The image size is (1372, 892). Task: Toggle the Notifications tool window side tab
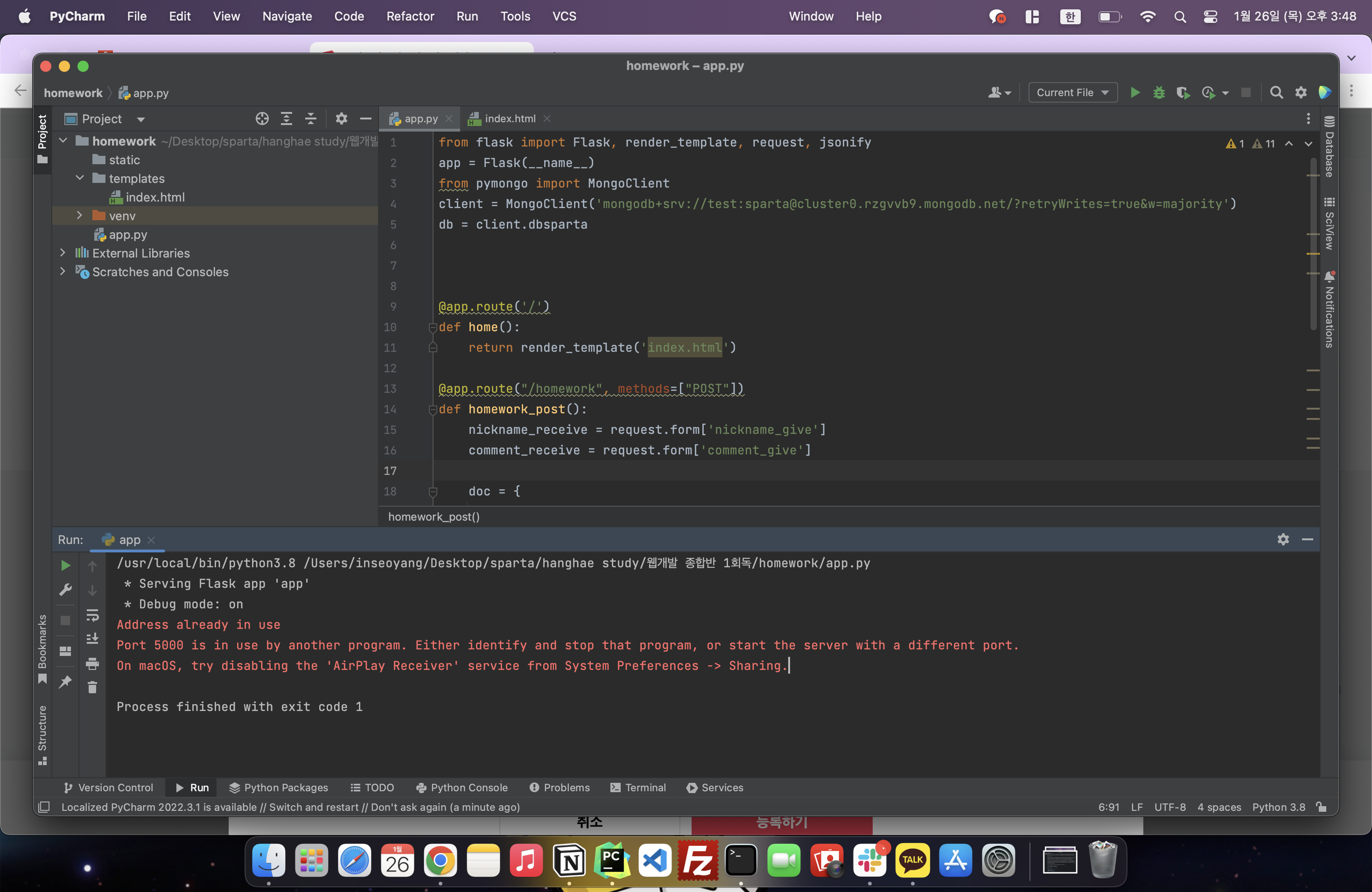(1330, 309)
